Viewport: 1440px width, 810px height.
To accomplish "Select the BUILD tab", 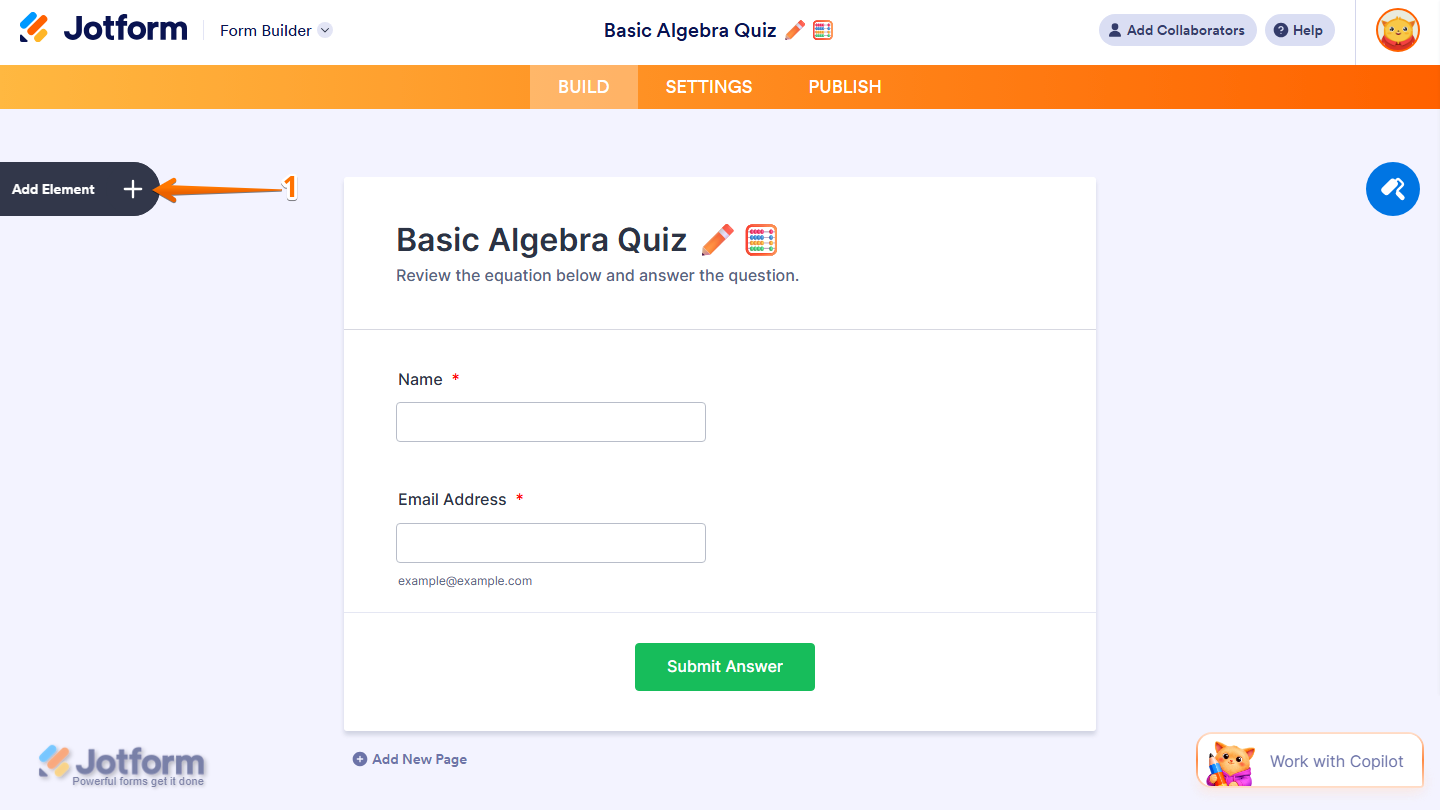I will pyautogui.click(x=583, y=87).
